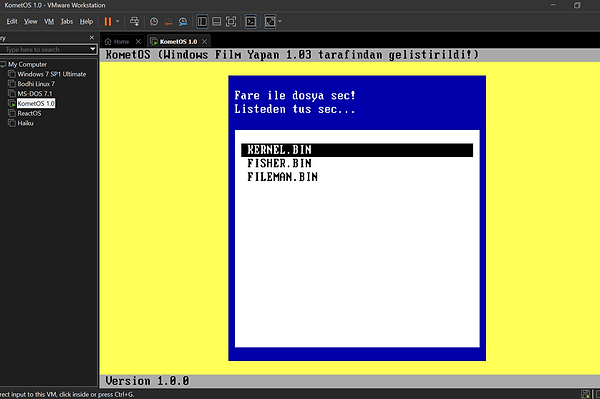Image resolution: width=600 pixels, height=399 pixels.
Task: Click the Bodhi Linux 7 VM icon
Action: pos(12,84)
